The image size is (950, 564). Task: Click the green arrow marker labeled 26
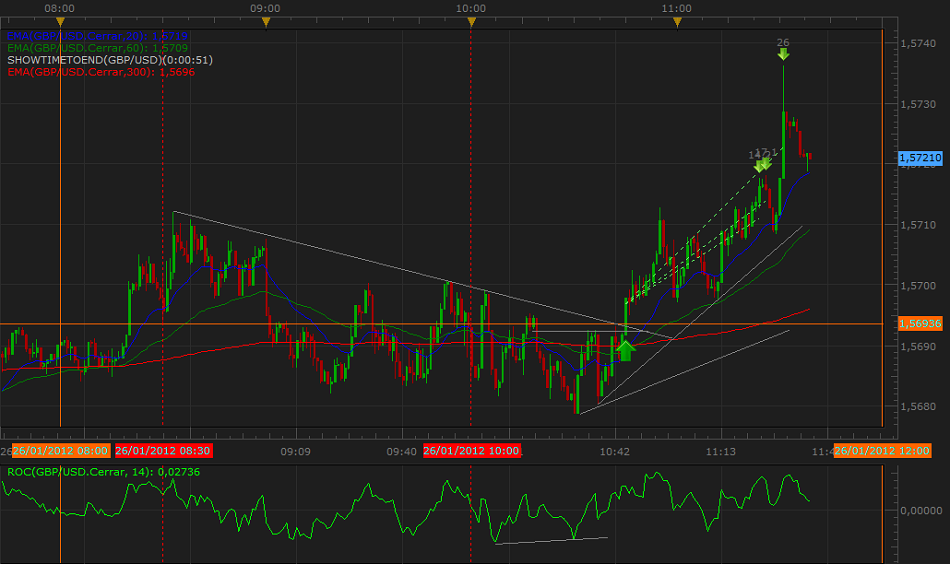tap(783, 54)
